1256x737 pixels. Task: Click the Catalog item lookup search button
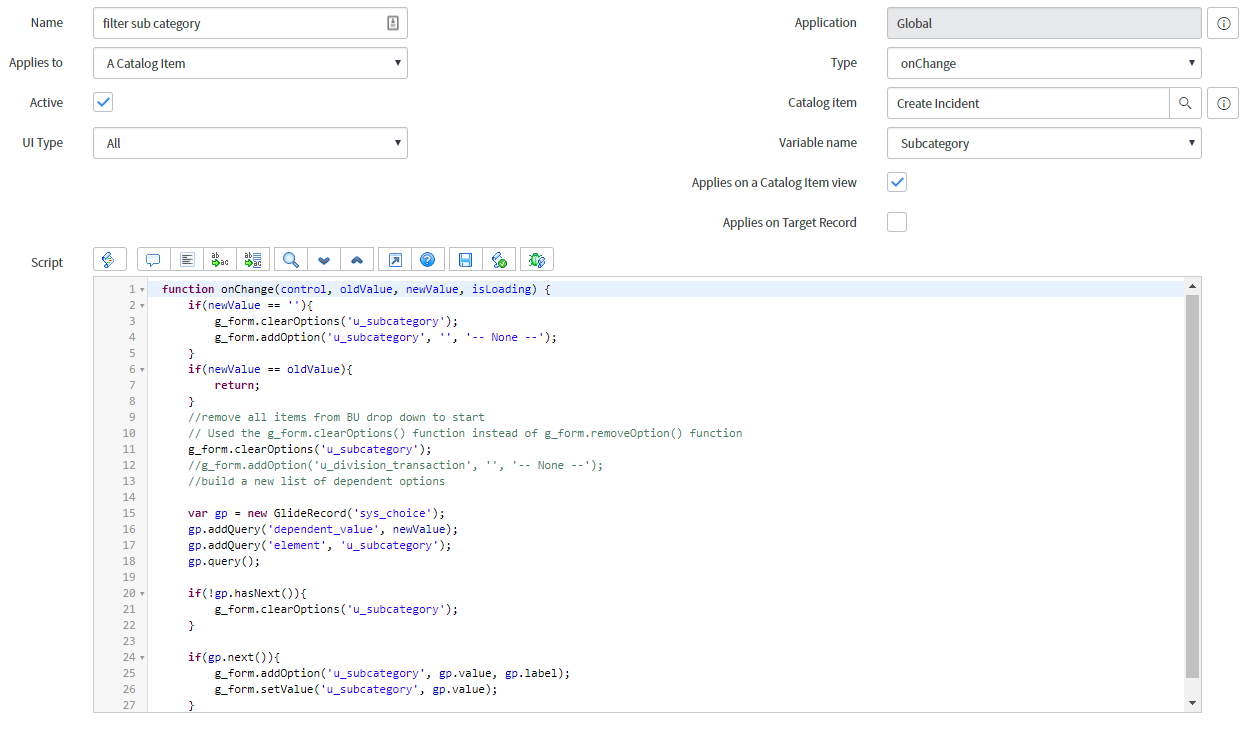pos(1185,103)
